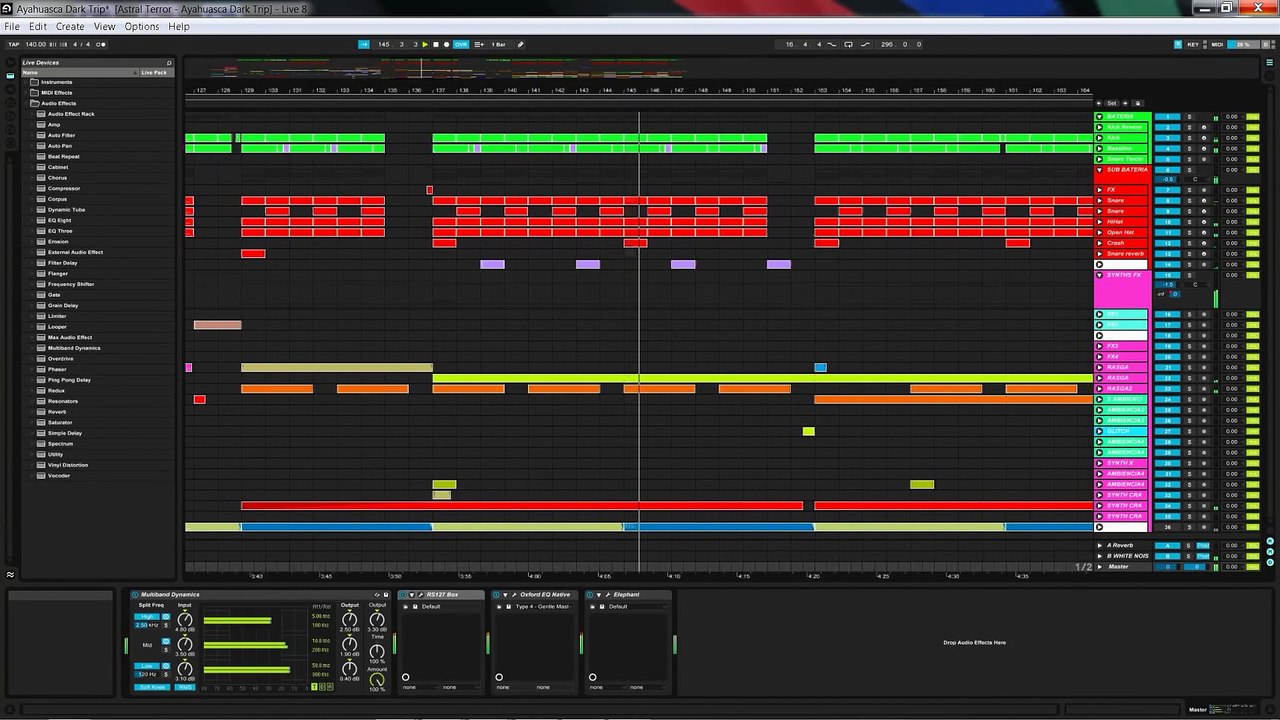Fold Elephant device with triangle
Screen dimensions: 1280x720
click(x=599, y=594)
